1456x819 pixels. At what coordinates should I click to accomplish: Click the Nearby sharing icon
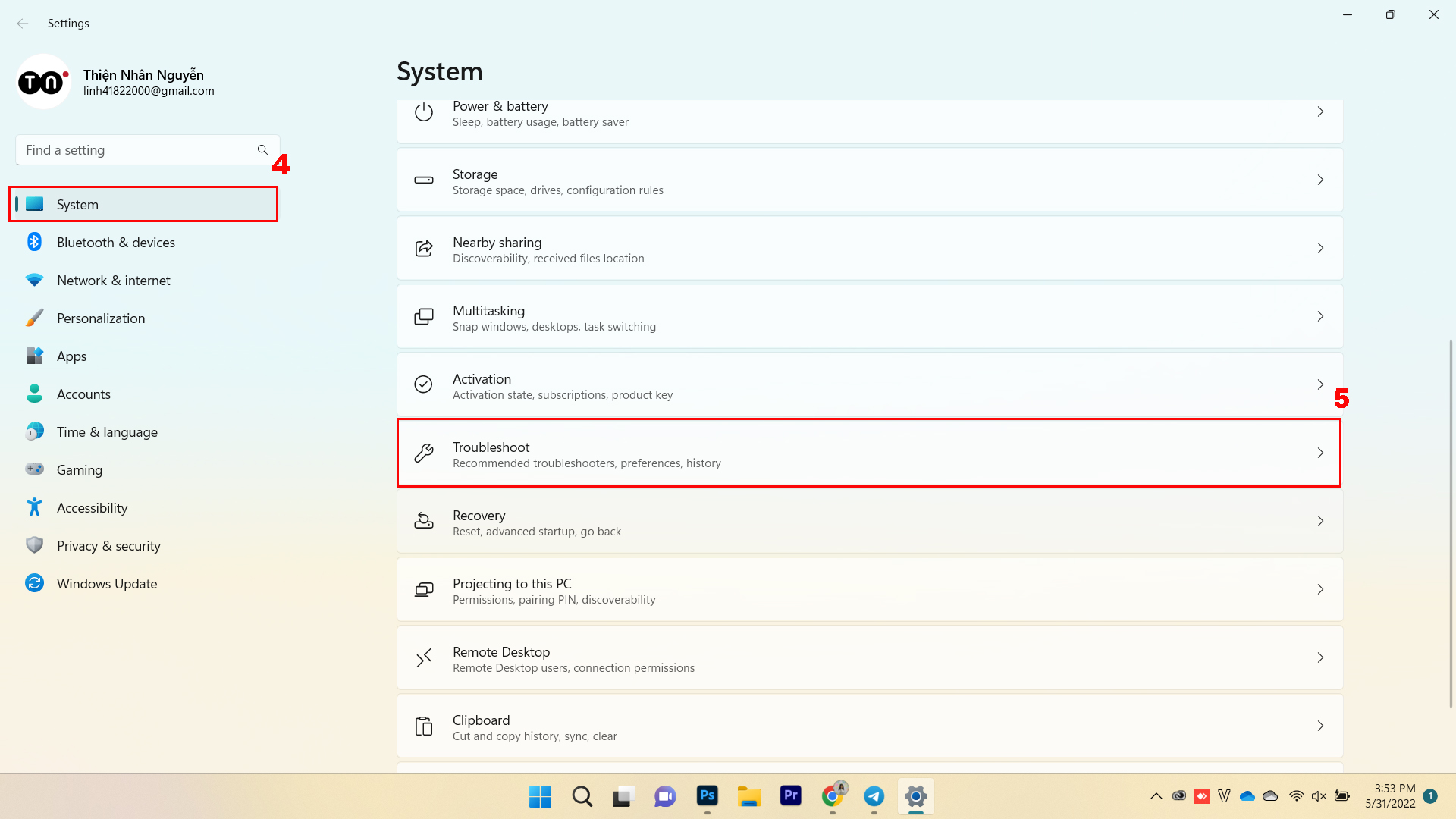pyautogui.click(x=424, y=248)
